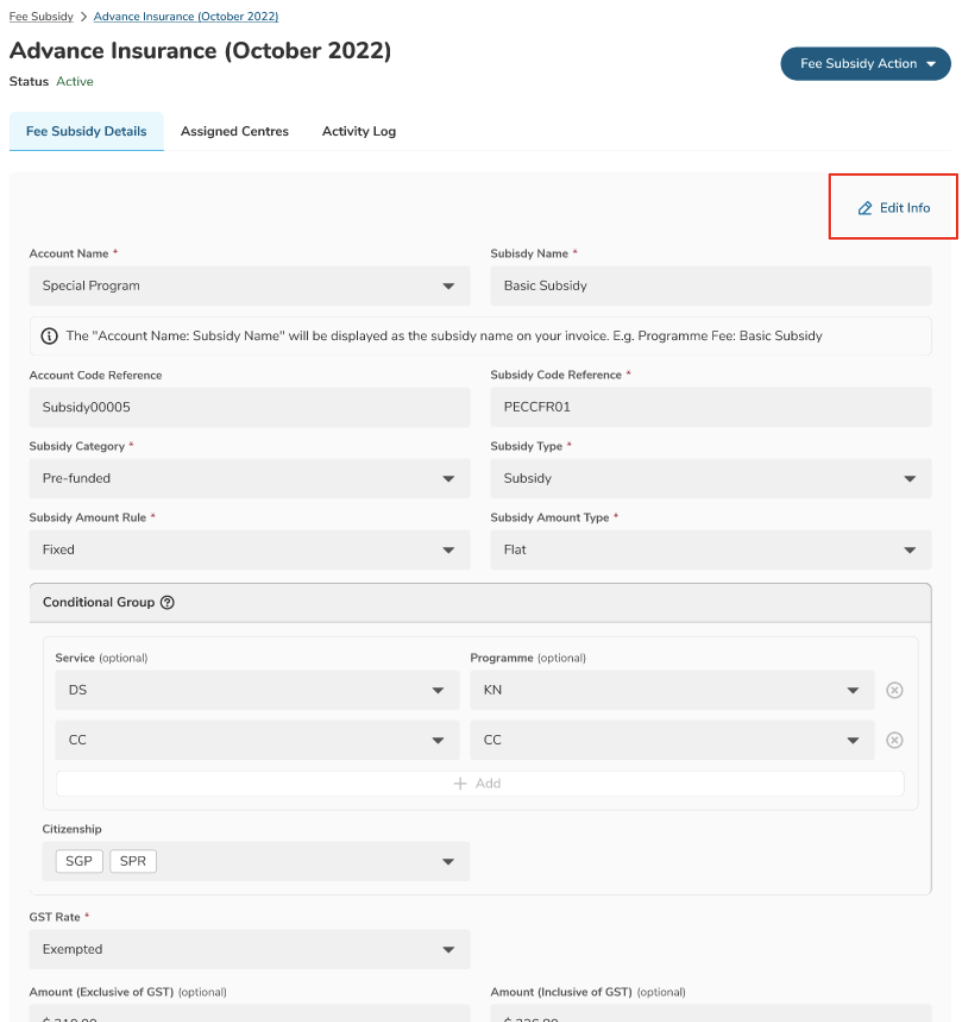
Task: Expand the Subsidy Category dropdown
Action: coord(449,479)
